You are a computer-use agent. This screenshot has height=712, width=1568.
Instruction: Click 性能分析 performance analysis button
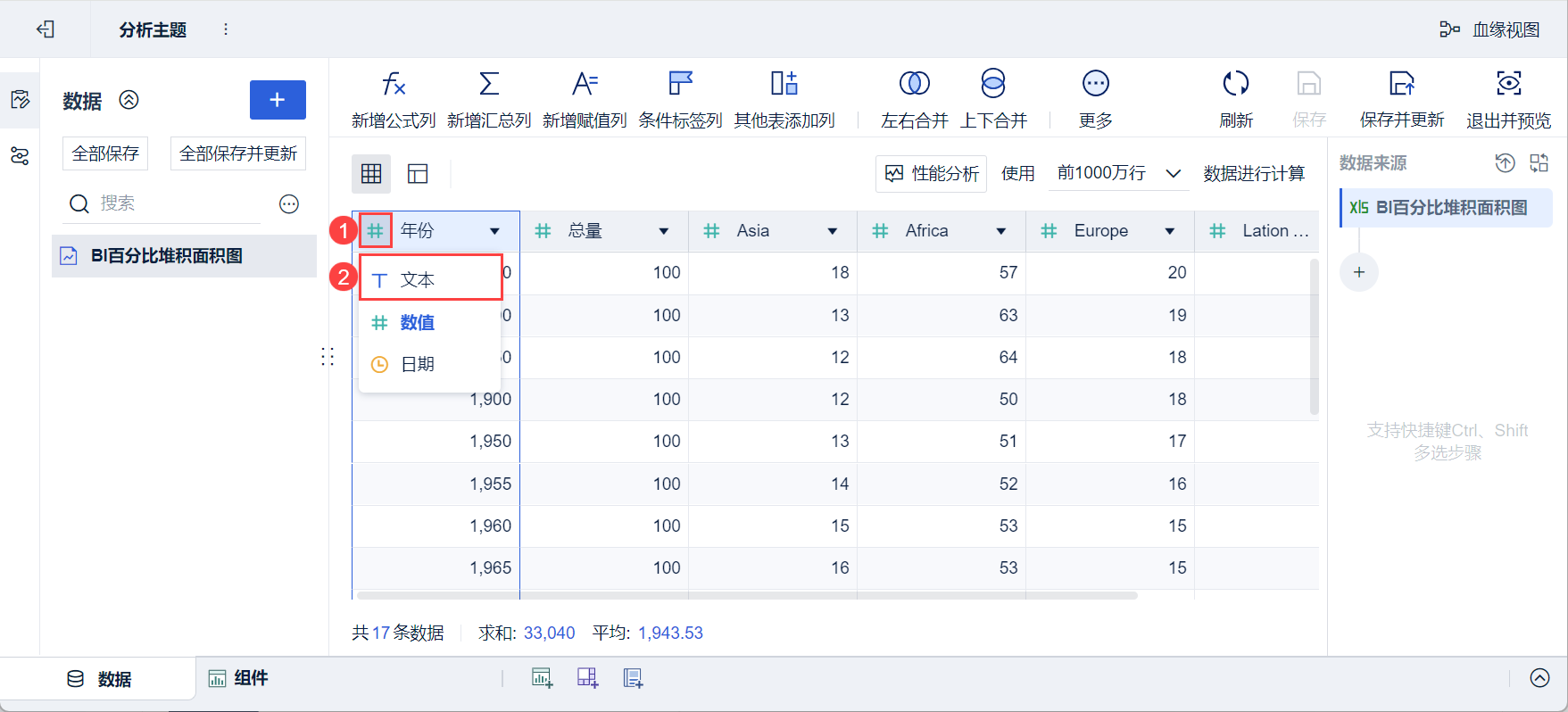(x=931, y=173)
